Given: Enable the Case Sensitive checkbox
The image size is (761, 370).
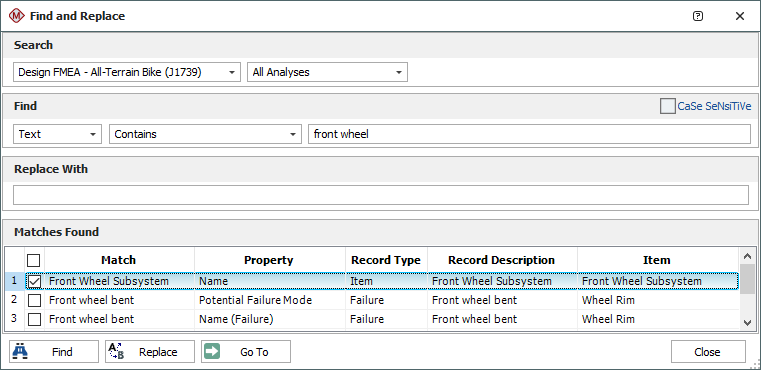Looking at the screenshot, I should [x=668, y=106].
